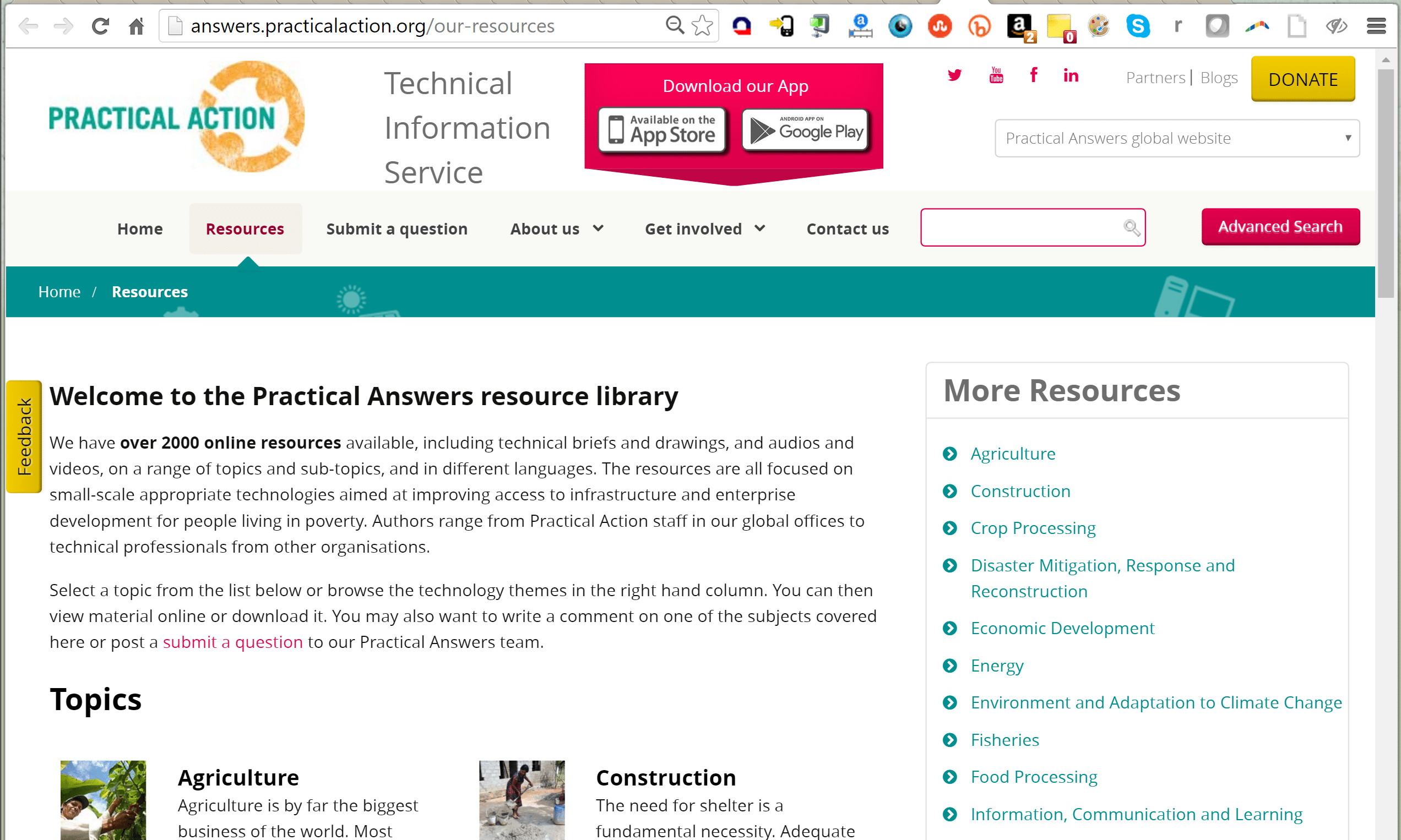Click the submit a question inline link
The height and width of the screenshot is (840, 1401).
(233, 642)
